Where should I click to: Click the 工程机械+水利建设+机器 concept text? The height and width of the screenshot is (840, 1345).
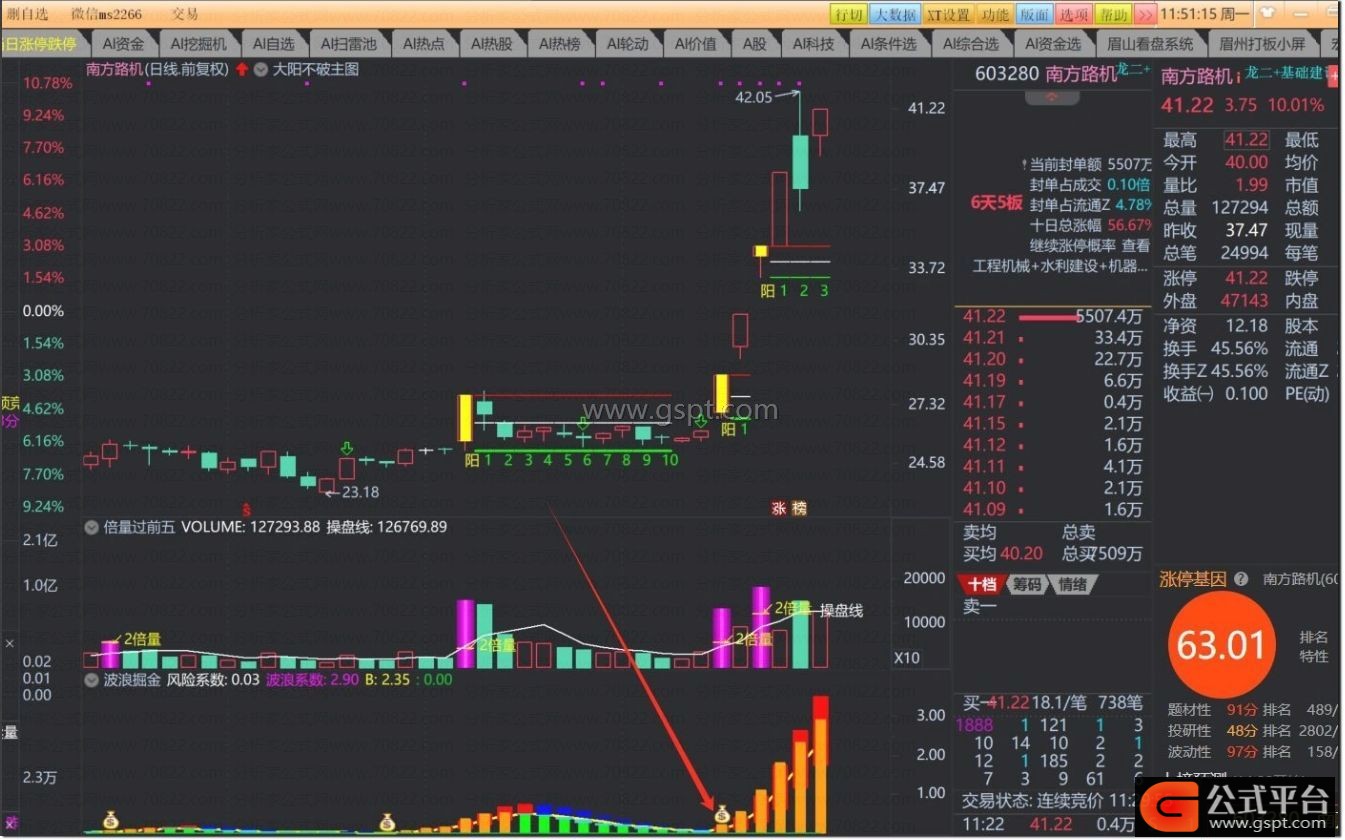pos(1061,266)
